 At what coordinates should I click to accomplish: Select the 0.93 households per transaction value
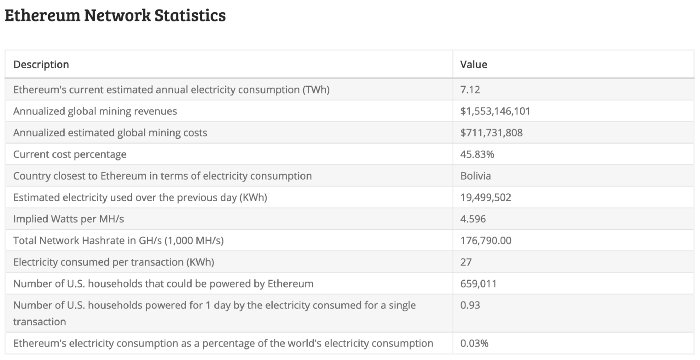pyautogui.click(x=470, y=305)
